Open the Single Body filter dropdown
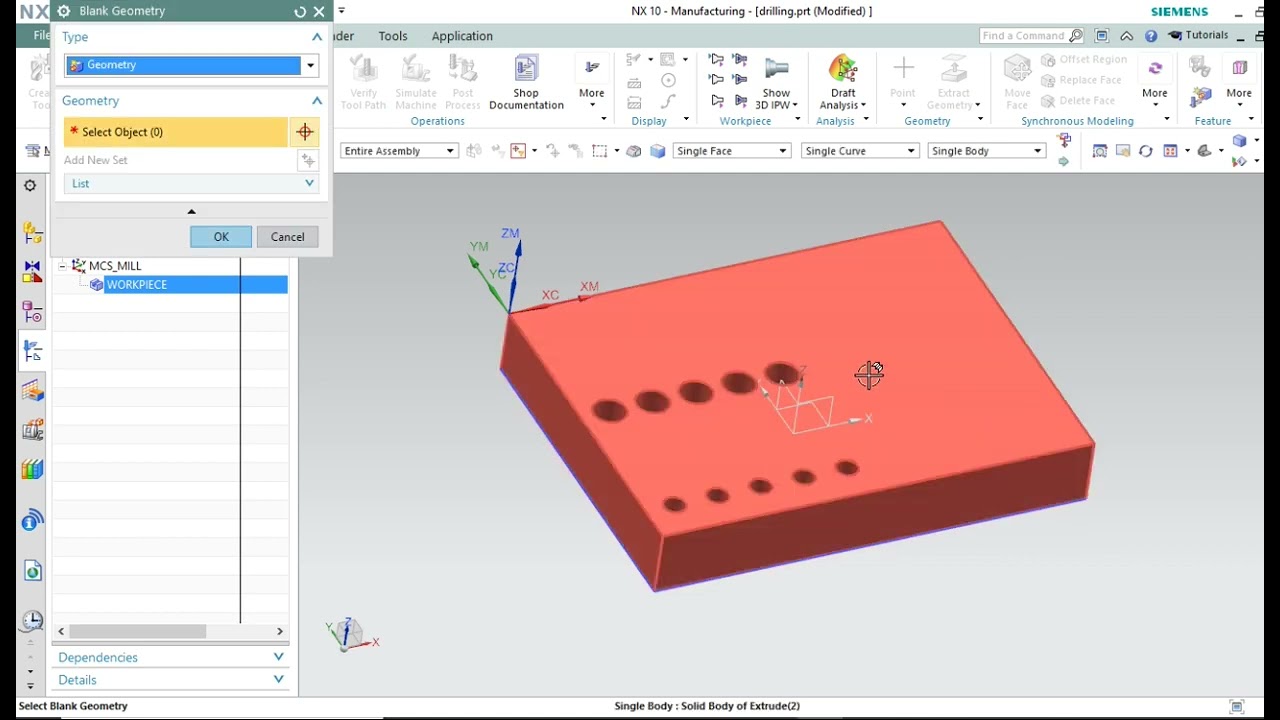Image resolution: width=1280 pixels, height=720 pixels. pos(987,151)
